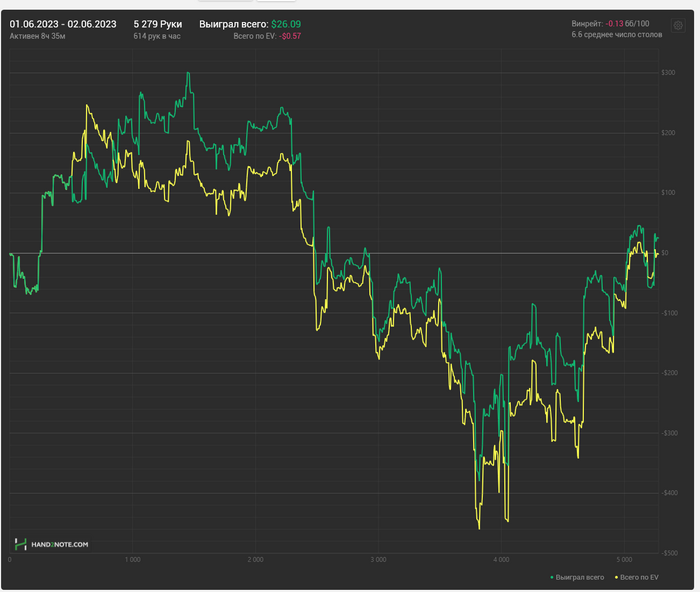Image resolution: width=700 pixels, height=592 pixels.
Task: Click the $0 baseline axis label
Action: (665, 253)
